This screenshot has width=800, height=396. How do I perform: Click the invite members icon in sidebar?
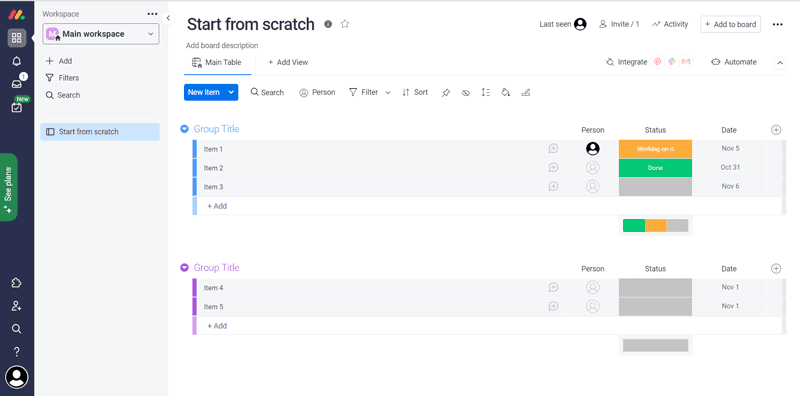pos(17,306)
